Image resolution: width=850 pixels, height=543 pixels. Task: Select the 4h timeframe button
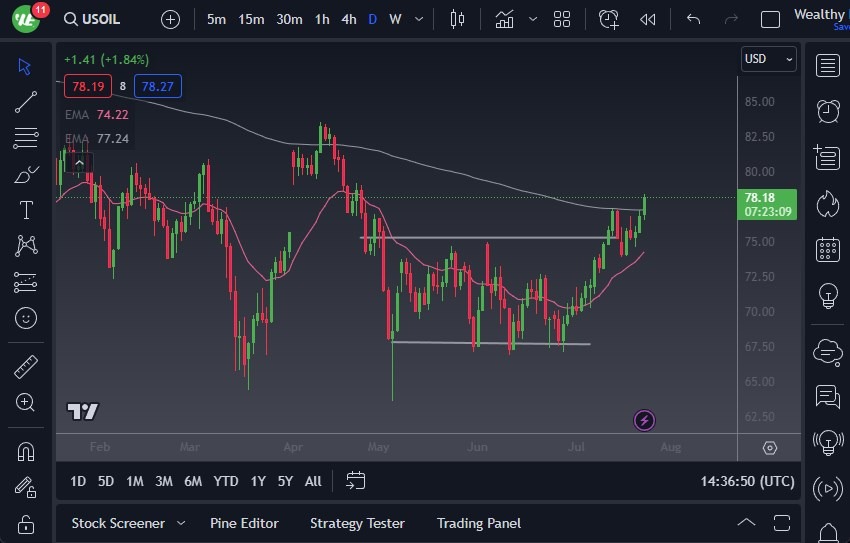point(348,19)
